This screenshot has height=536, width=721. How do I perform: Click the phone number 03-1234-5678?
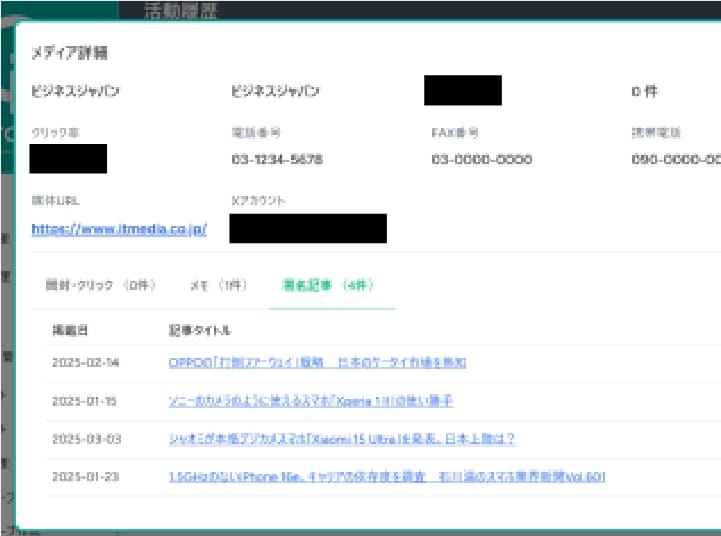pos(277,159)
